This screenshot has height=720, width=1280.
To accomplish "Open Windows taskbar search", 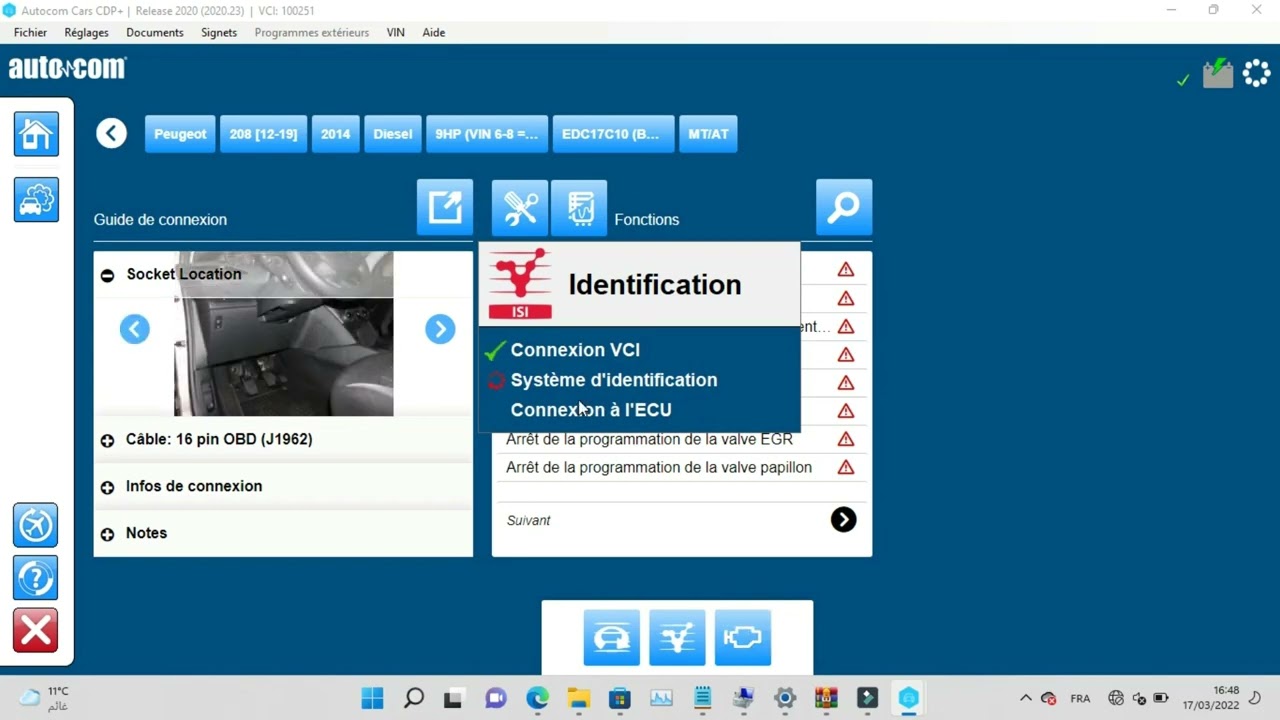I will pyautogui.click(x=413, y=698).
